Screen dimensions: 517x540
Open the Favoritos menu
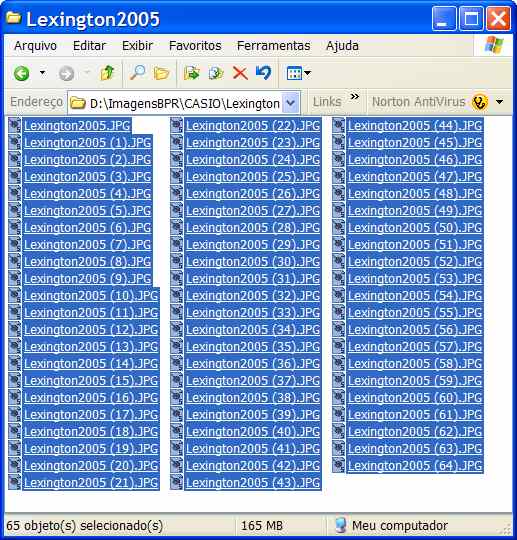click(x=195, y=46)
